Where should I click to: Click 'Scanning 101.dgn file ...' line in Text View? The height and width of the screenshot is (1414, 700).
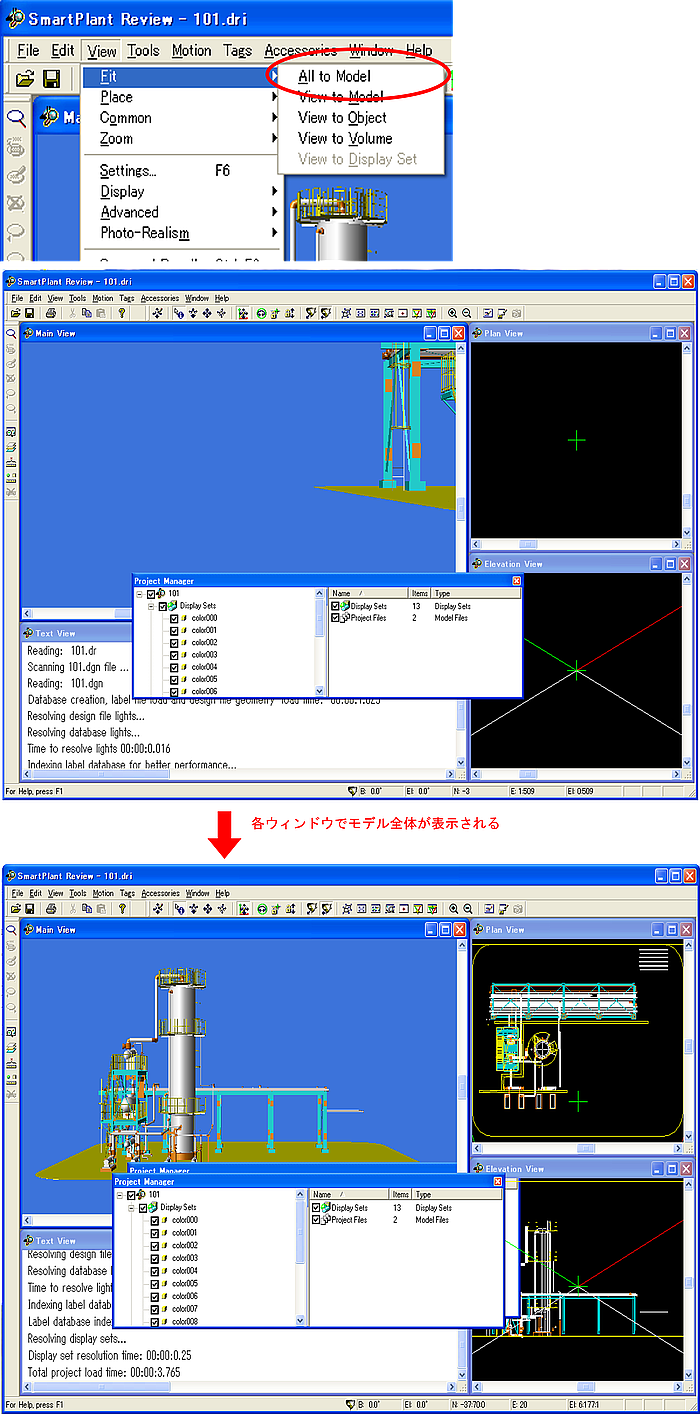pos(78,666)
